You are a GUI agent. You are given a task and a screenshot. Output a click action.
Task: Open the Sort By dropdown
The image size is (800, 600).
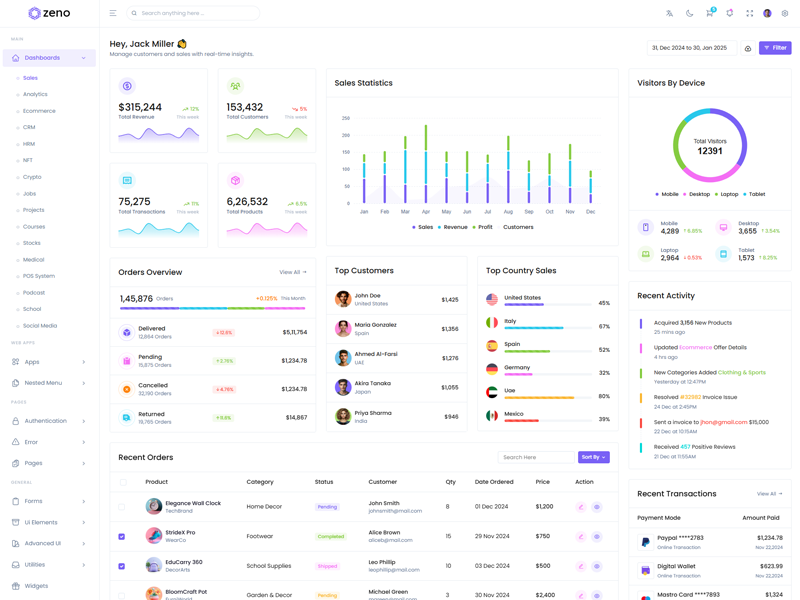coord(593,457)
